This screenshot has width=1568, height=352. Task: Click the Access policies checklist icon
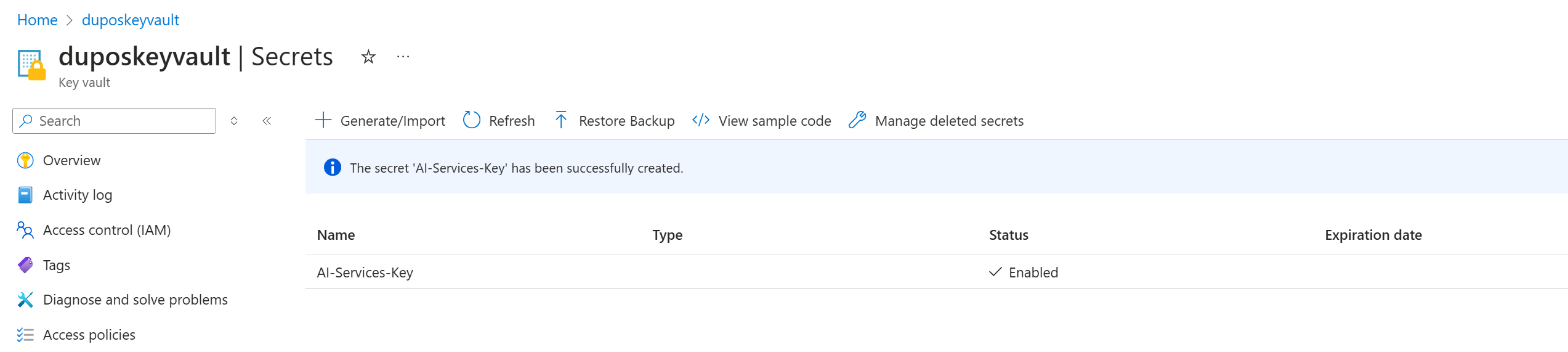click(25, 335)
